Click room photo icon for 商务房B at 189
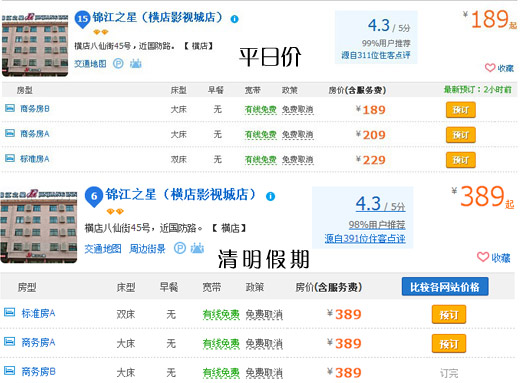 pos(10,108)
